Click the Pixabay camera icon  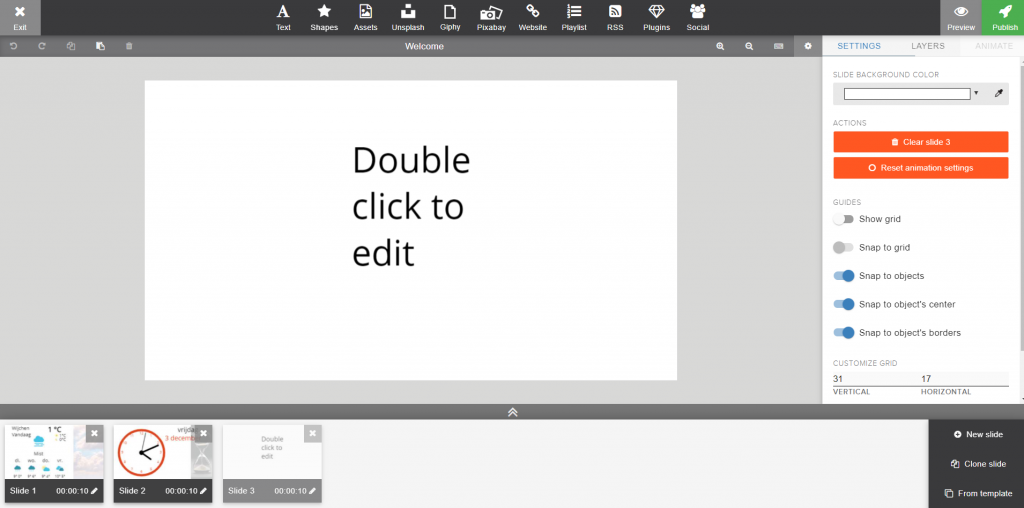tap(490, 17)
